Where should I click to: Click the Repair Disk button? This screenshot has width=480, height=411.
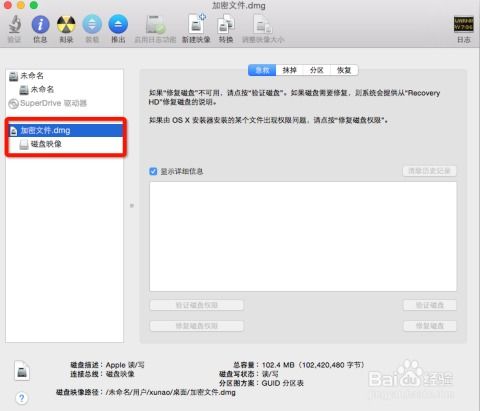(430, 326)
